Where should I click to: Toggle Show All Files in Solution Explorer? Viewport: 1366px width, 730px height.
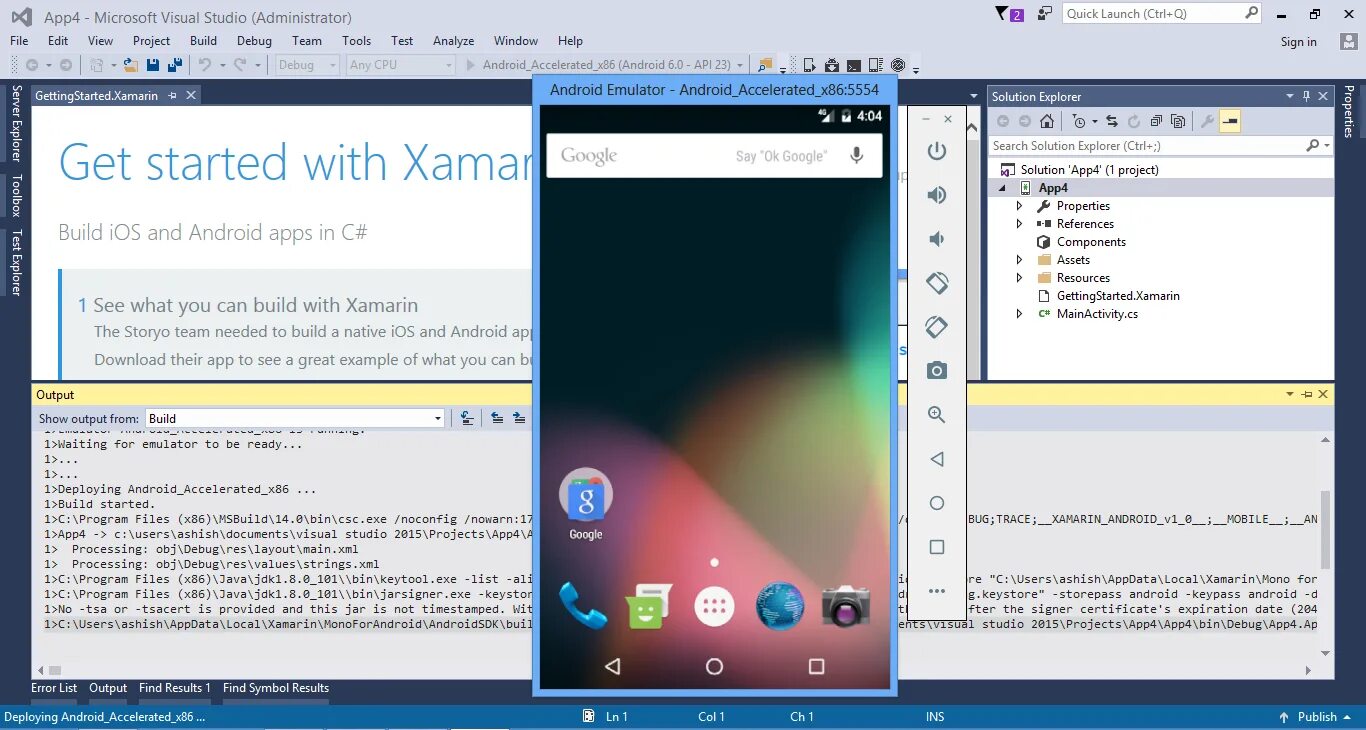tap(1178, 121)
